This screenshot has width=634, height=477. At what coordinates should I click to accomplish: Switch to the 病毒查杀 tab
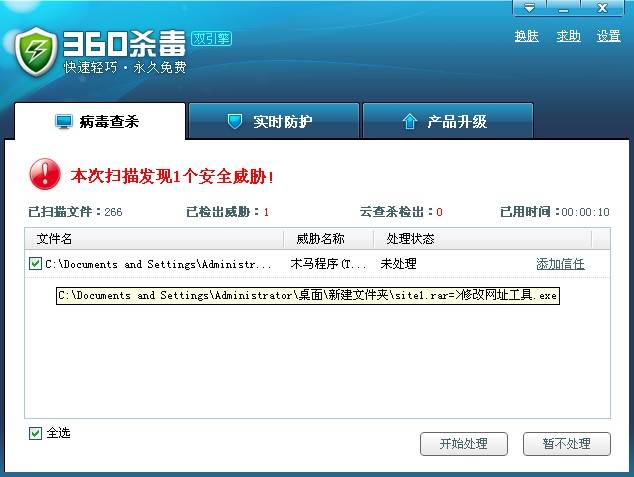coord(100,121)
